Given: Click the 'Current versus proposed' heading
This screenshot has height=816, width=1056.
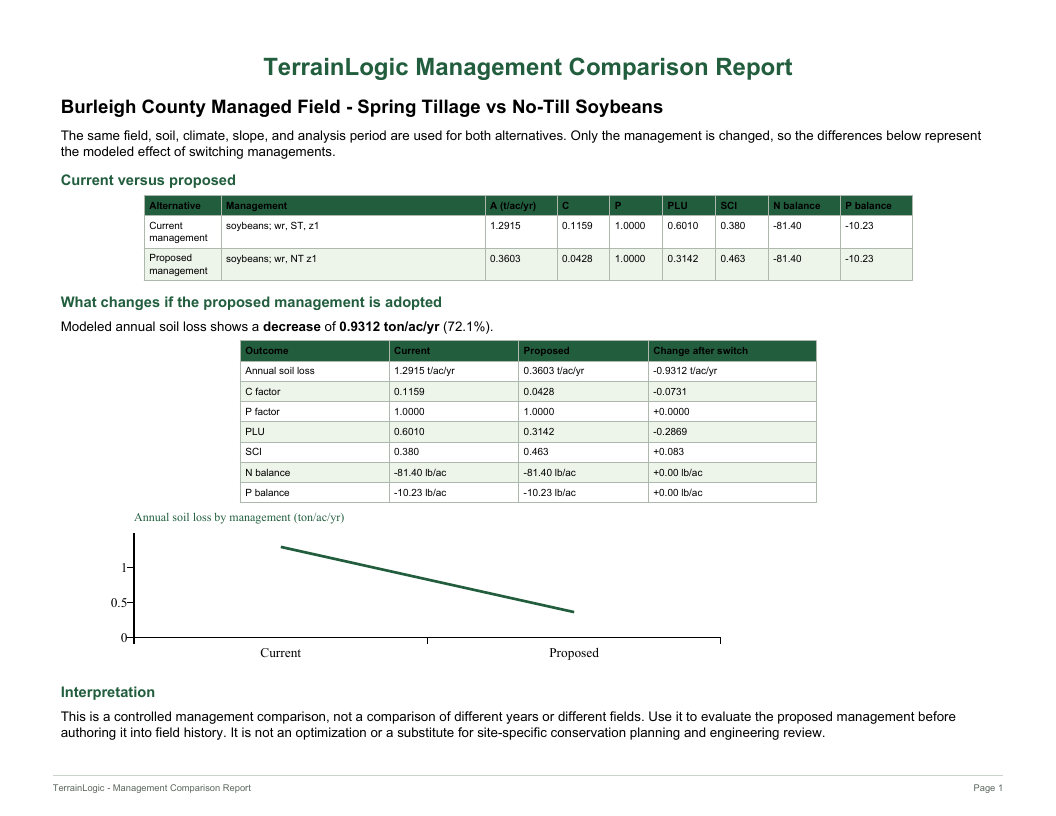Looking at the screenshot, I should [148, 180].
